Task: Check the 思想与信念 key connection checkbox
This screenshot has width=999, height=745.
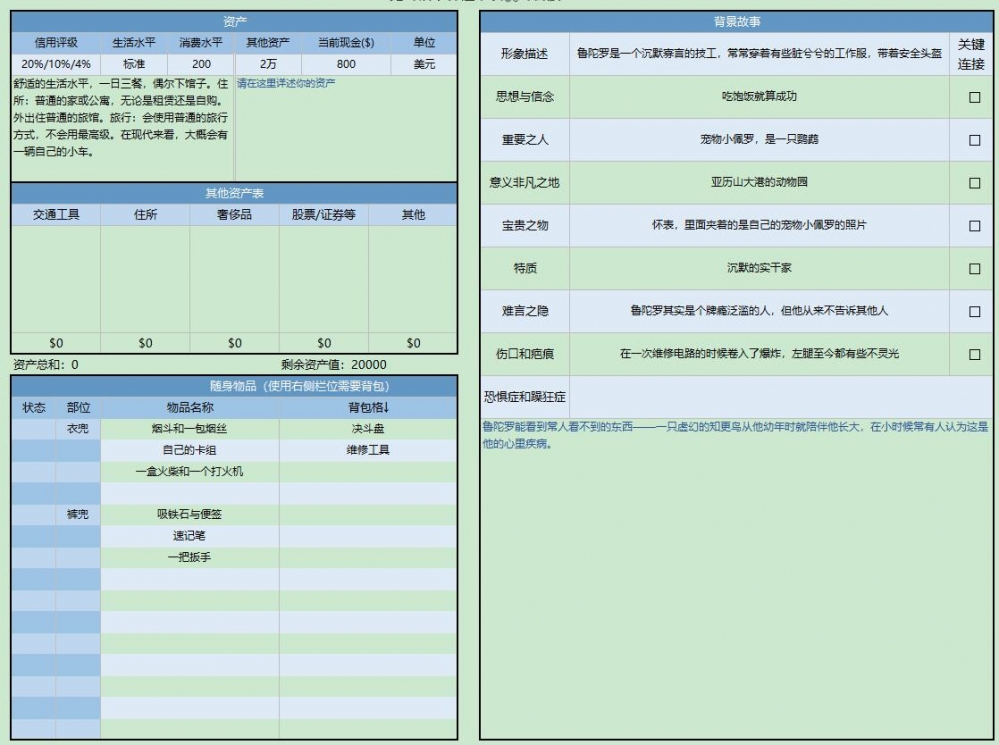Action: click(x=974, y=97)
